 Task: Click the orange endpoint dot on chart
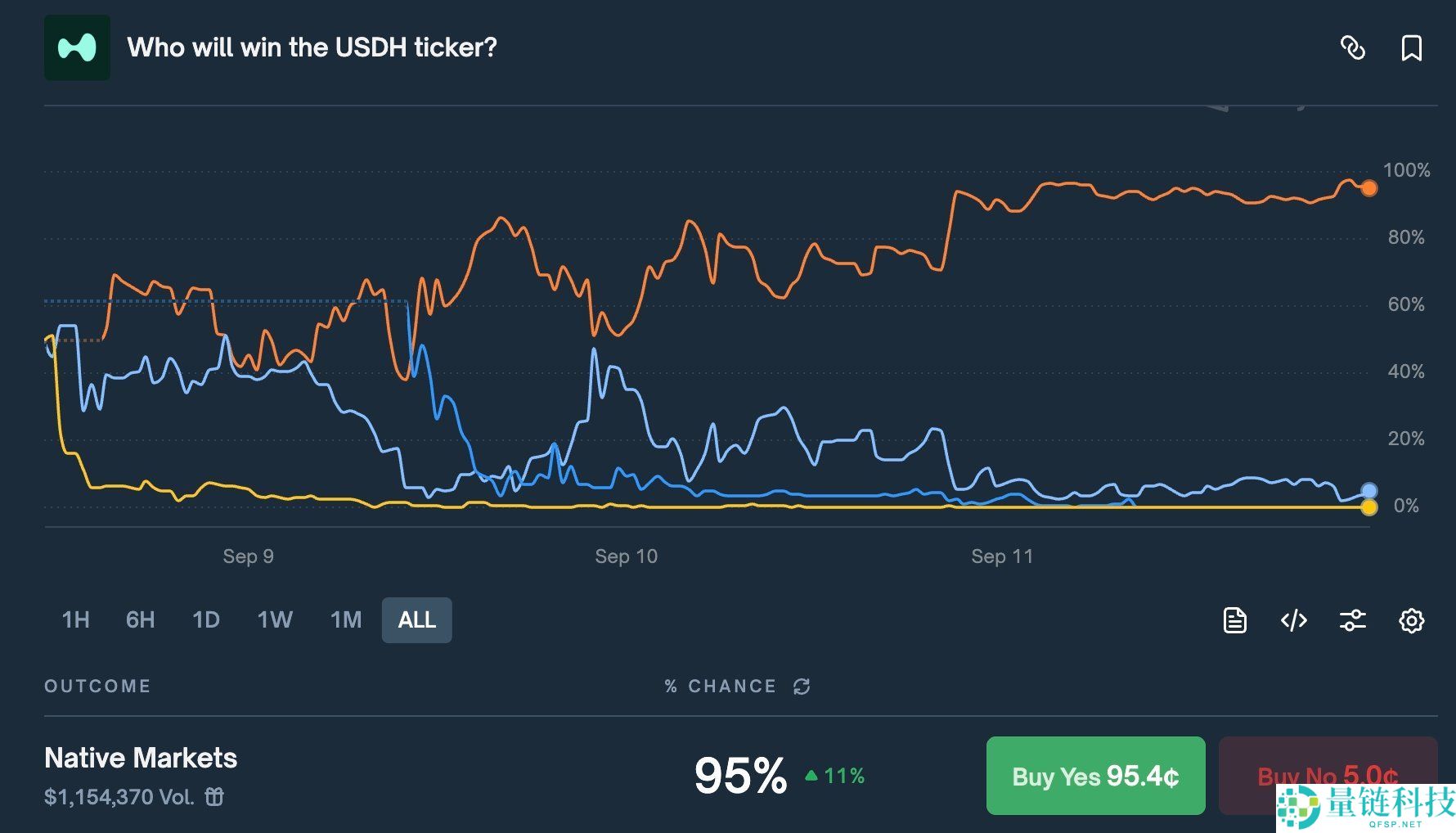[1368, 188]
